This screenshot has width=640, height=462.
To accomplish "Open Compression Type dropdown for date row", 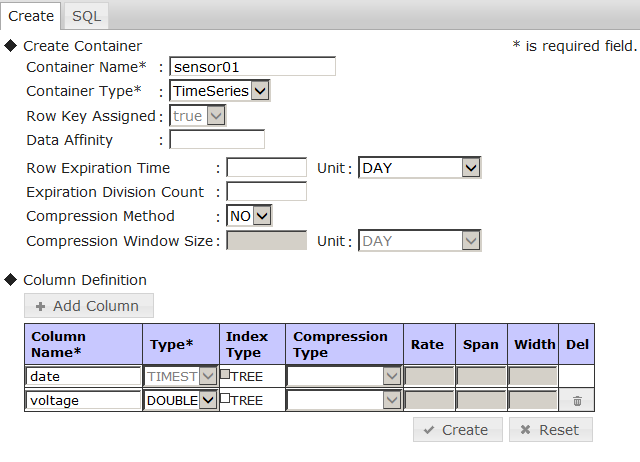I will click(x=344, y=376).
